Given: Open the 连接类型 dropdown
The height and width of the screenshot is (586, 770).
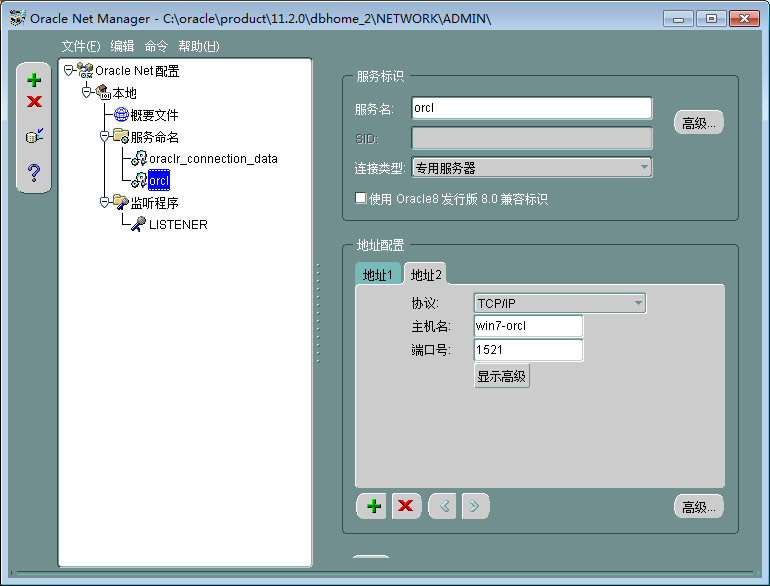Looking at the screenshot, I should tap(532, 167).
